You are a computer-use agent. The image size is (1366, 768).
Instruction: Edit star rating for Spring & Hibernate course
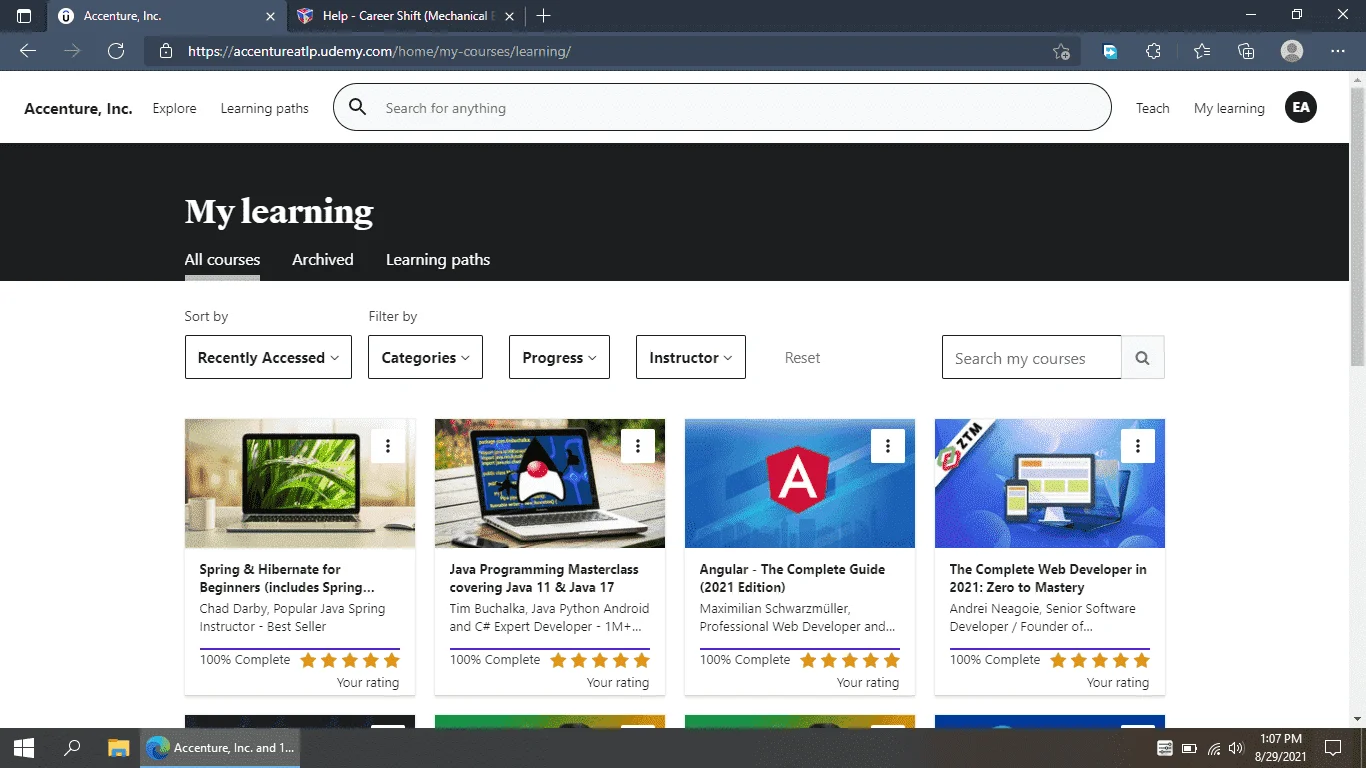350,660
